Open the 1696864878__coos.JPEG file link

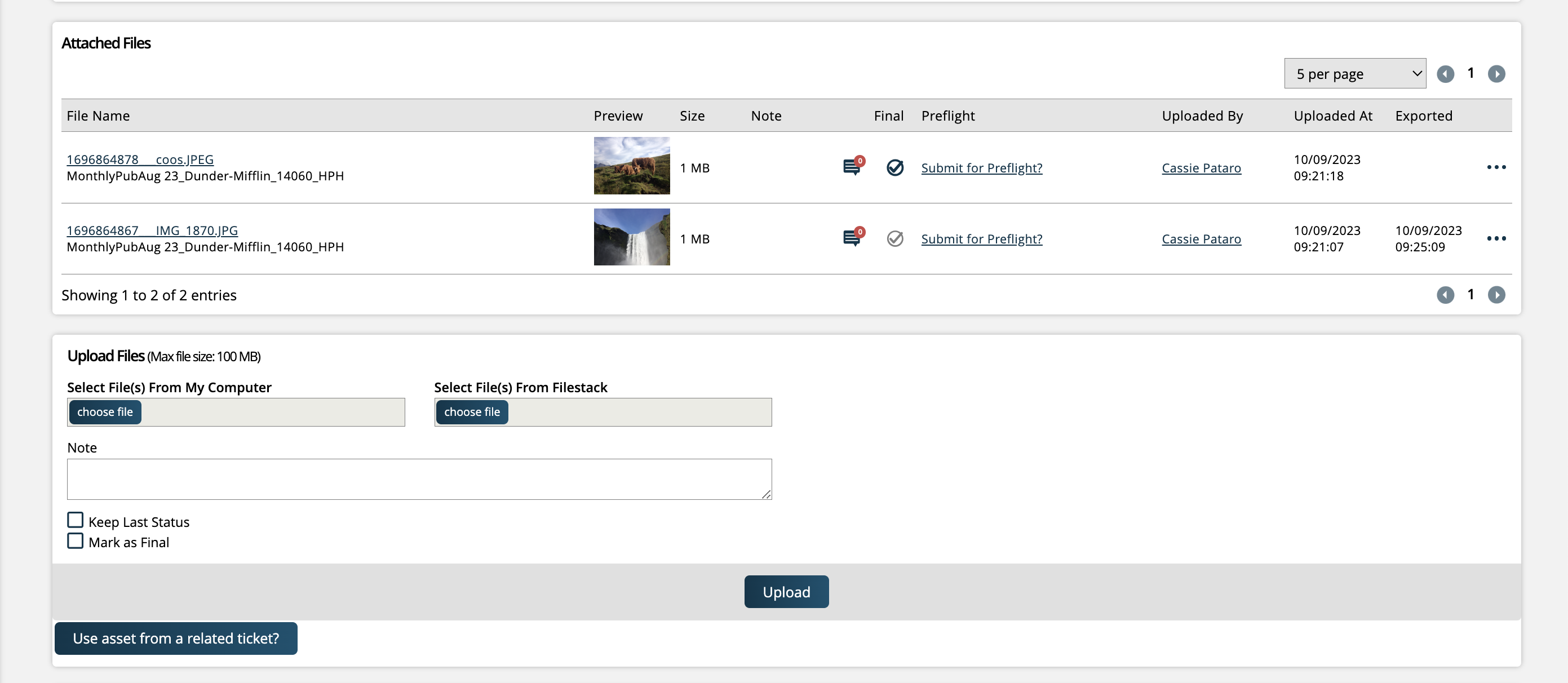[x=140, y=159]
